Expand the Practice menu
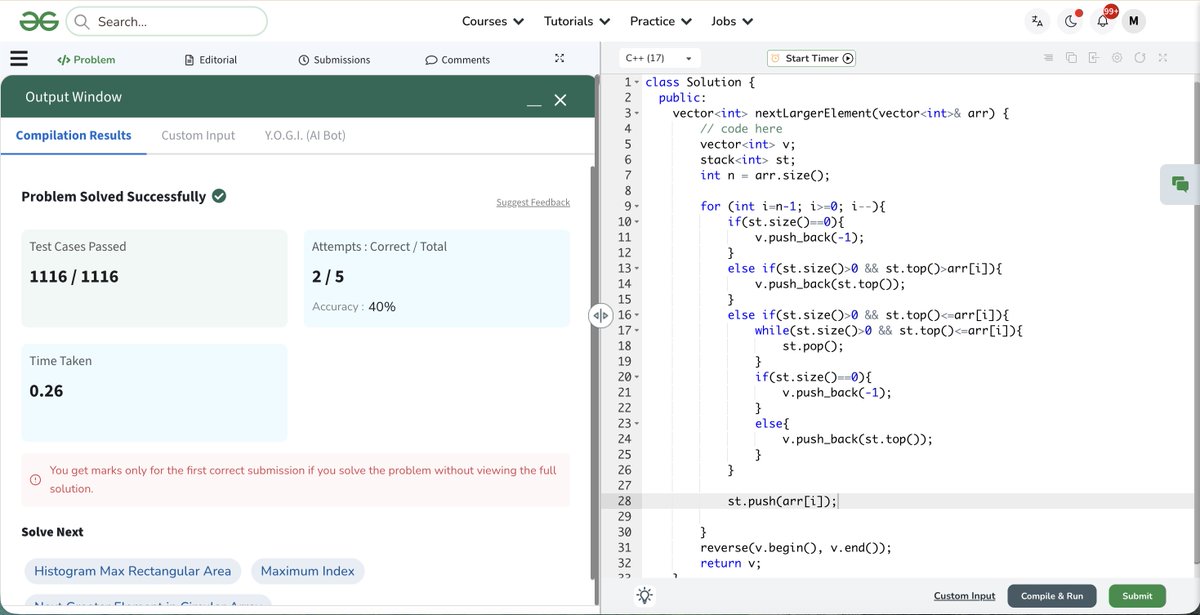Viewport: 1200px width, 615px height. click(661, 21)
